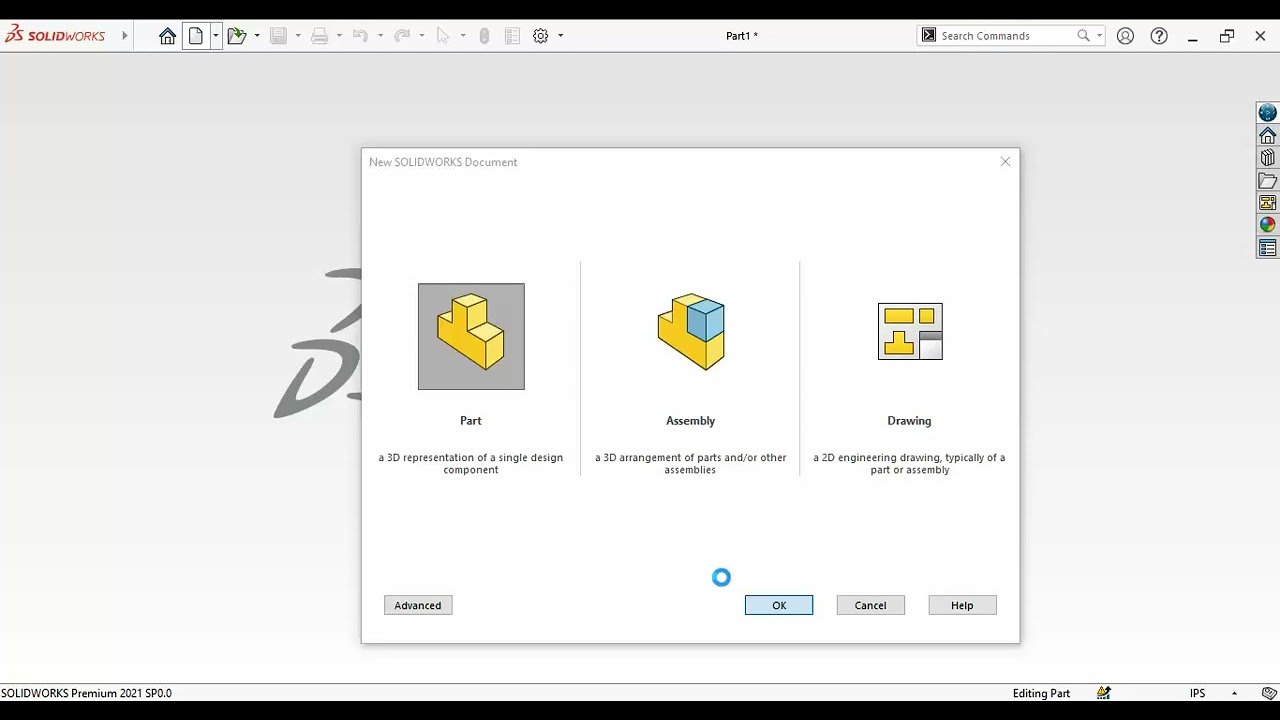Open the New document dropdown arrow
The width and height of the screenshot is (1280, 720).
[215, 36]
